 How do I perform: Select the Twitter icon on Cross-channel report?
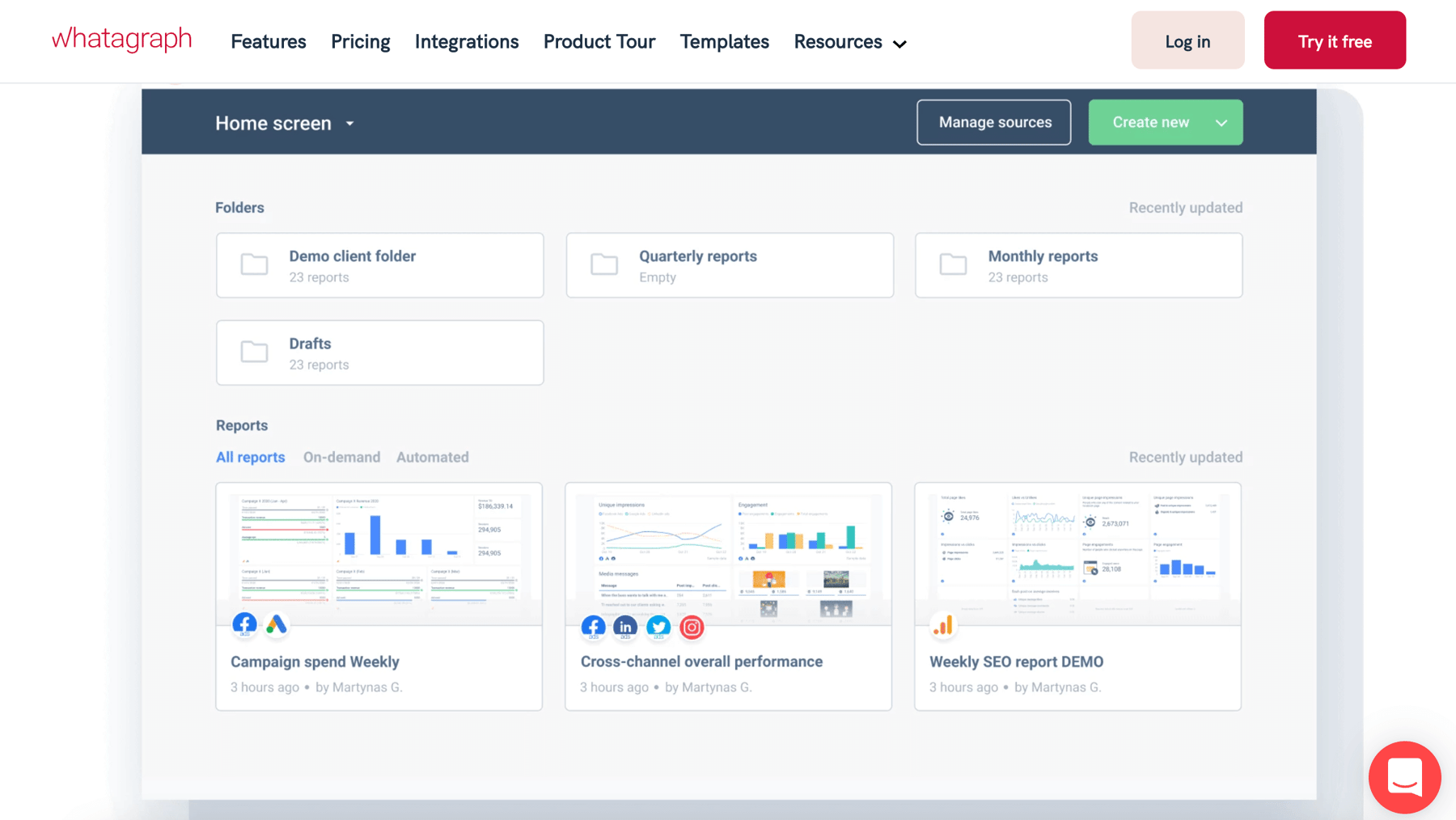658,627
